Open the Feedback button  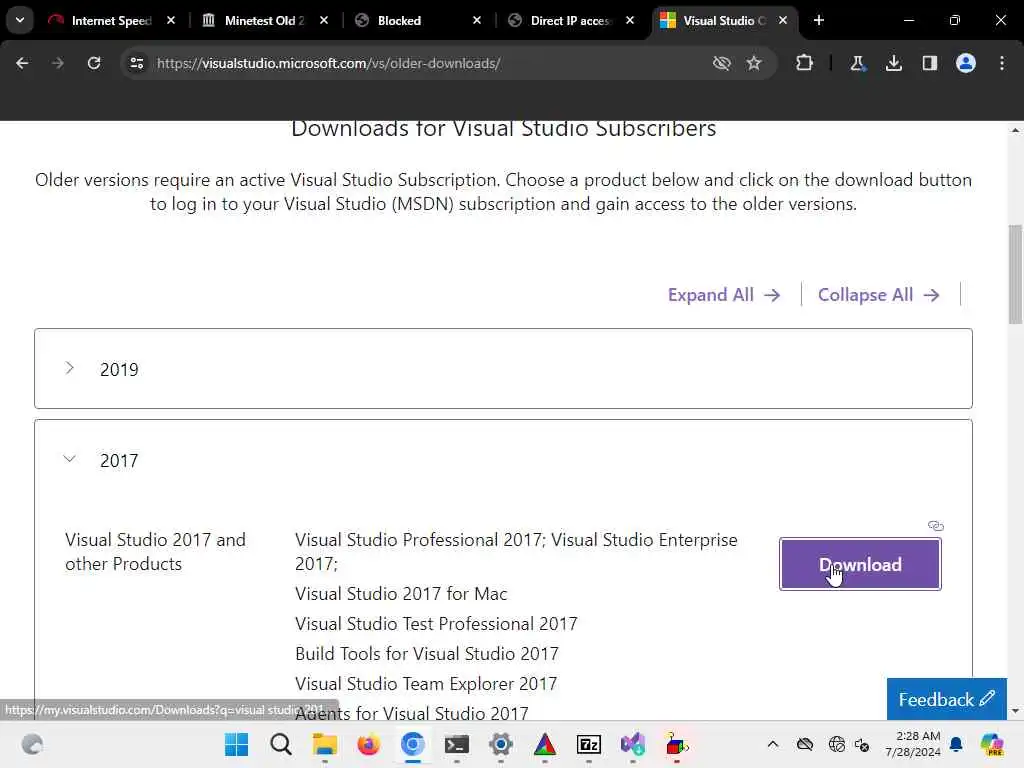click(x=946, y=699)
